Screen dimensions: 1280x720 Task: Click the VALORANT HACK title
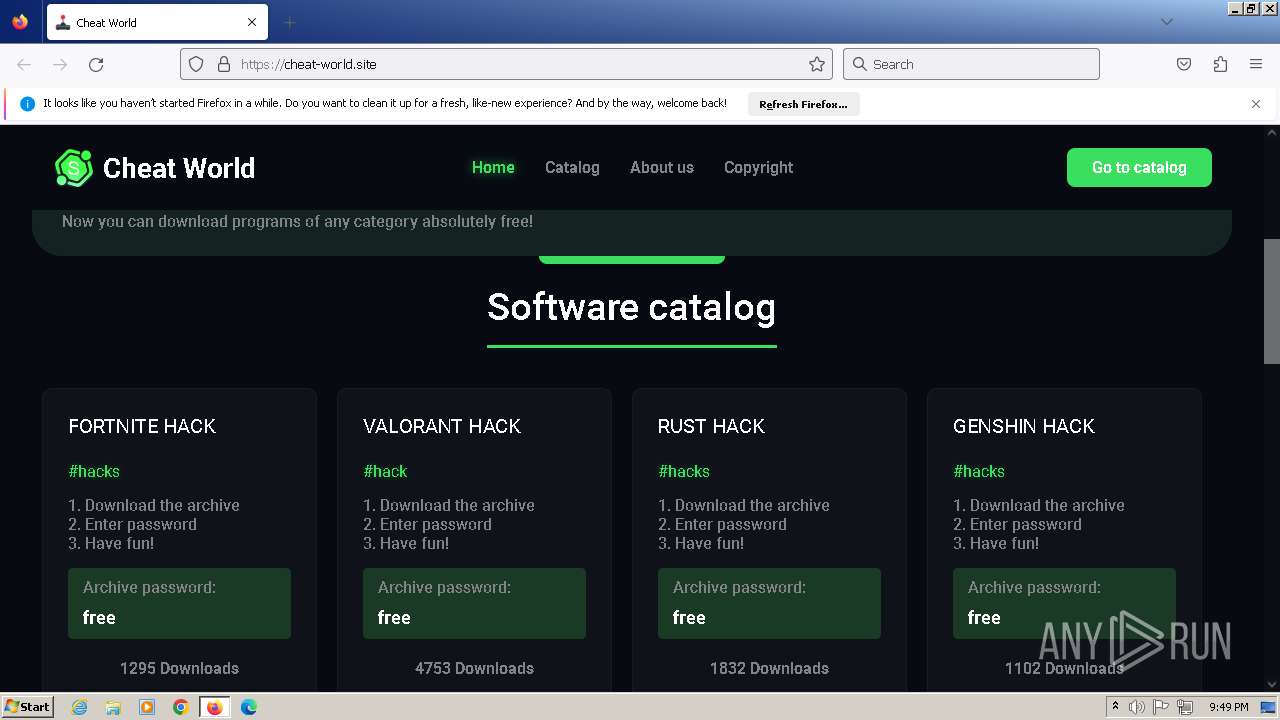442,426
